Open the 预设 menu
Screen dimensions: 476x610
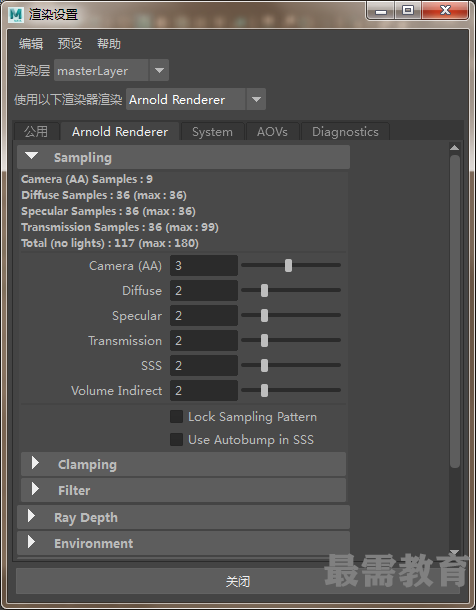[x=70, y=44]
